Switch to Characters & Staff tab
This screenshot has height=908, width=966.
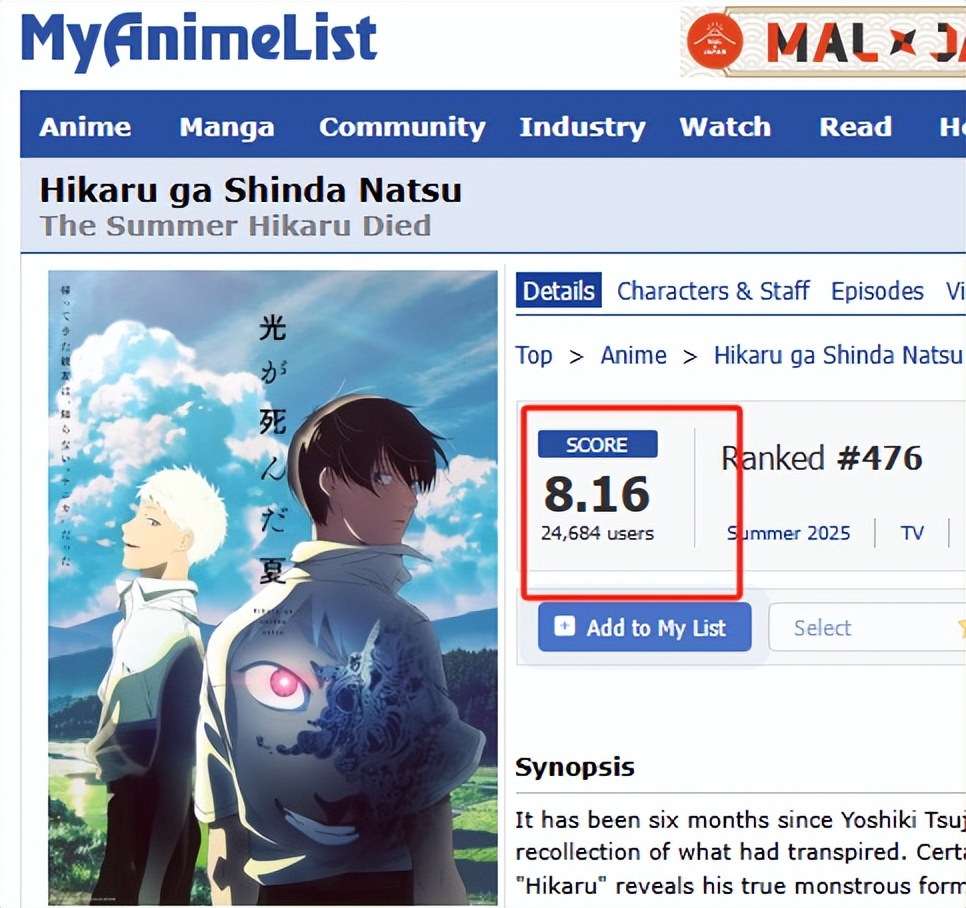713,291
